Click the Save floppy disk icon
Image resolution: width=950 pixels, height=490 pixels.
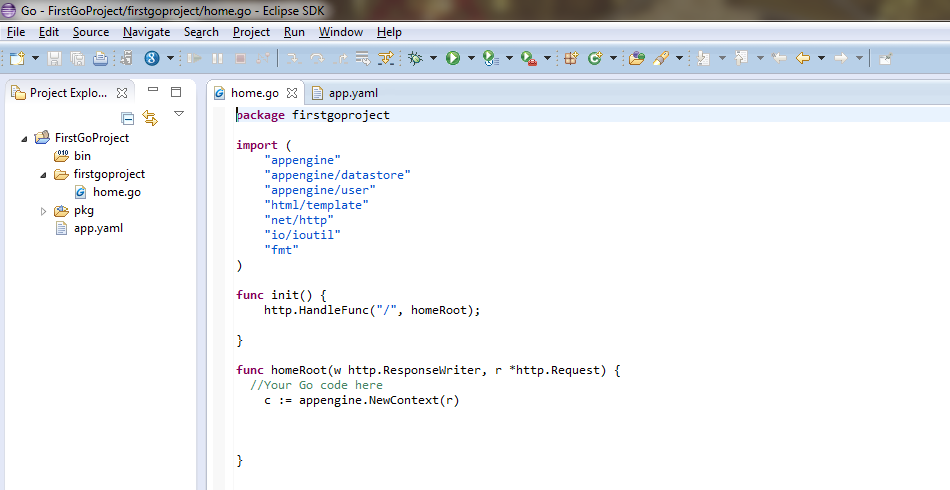55,58
